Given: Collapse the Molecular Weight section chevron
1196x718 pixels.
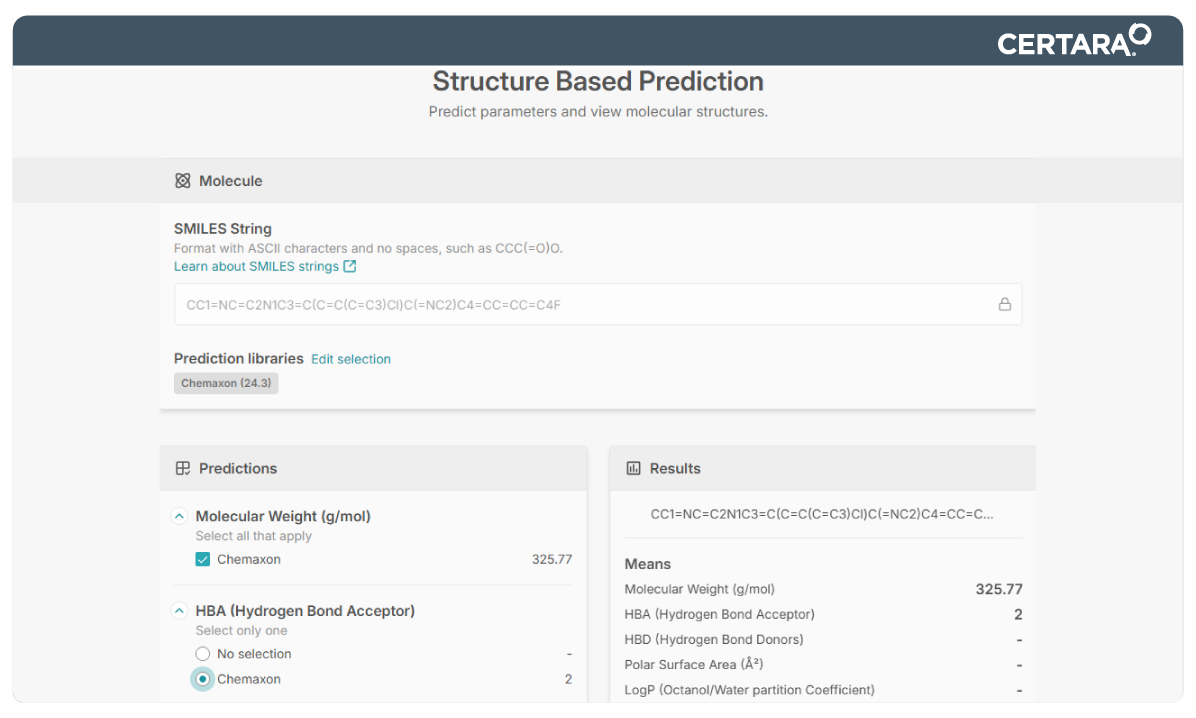Looking at the screenshot, I should [179, 517].
